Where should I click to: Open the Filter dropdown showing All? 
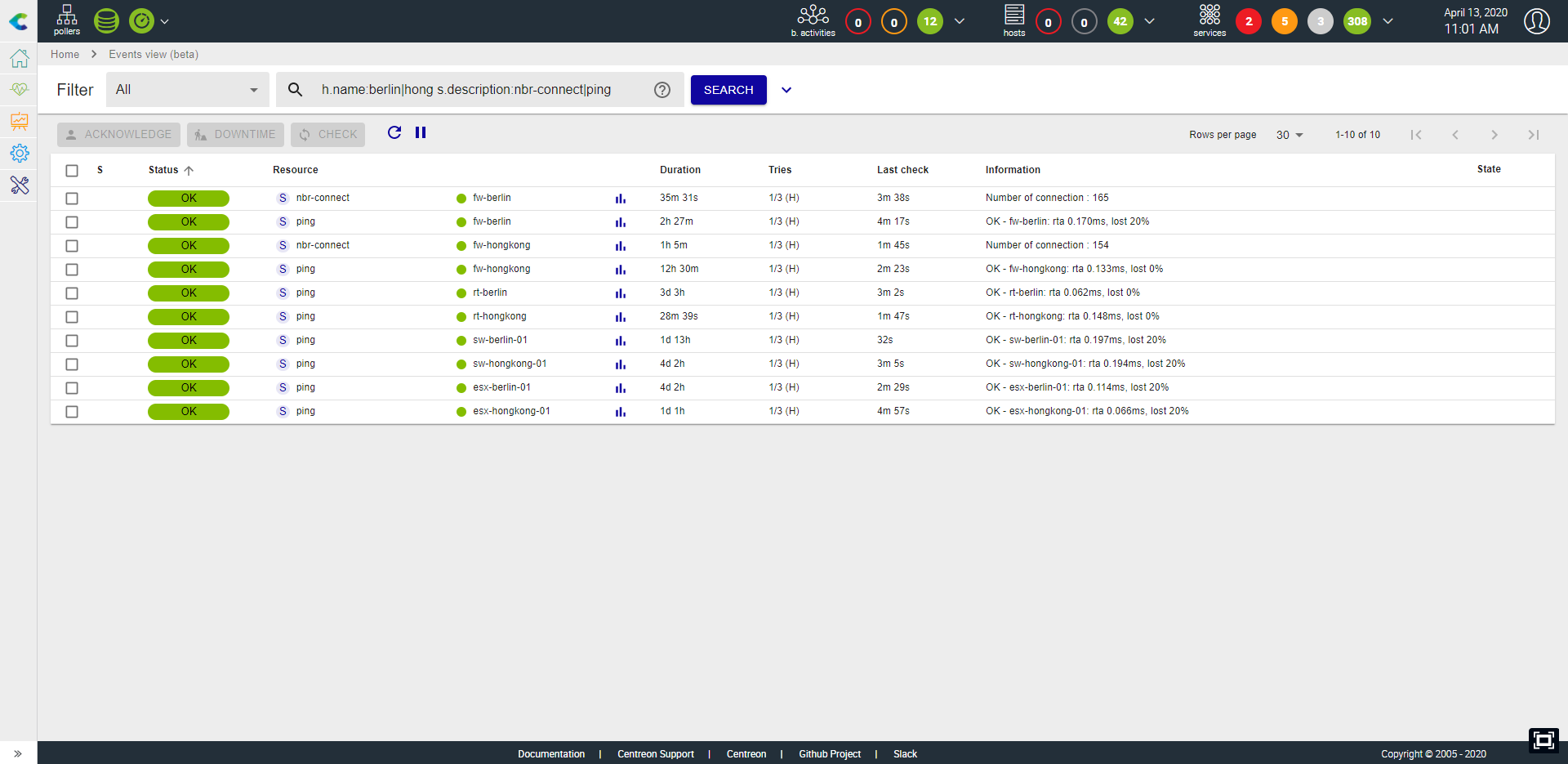(x=188, y=90)
